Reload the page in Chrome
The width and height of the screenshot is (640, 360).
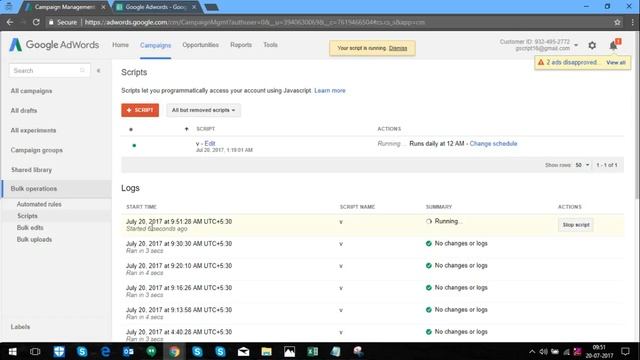pos(36,22)
